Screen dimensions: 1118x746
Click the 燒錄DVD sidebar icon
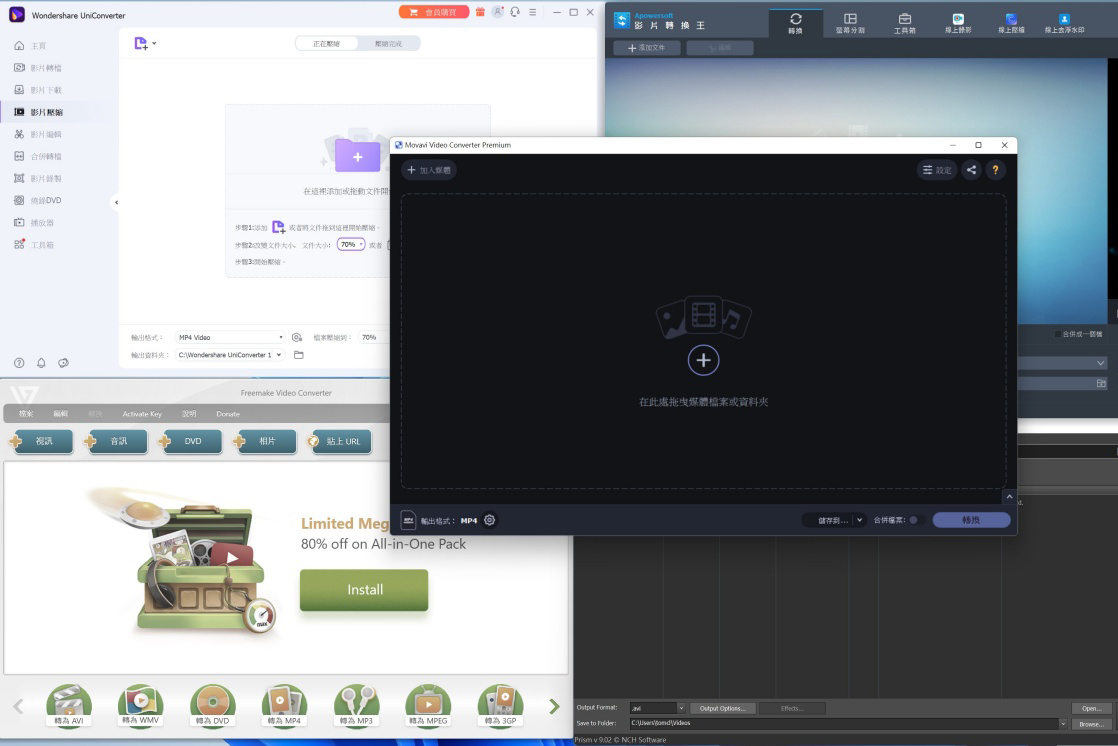click(x=20, y=200)
